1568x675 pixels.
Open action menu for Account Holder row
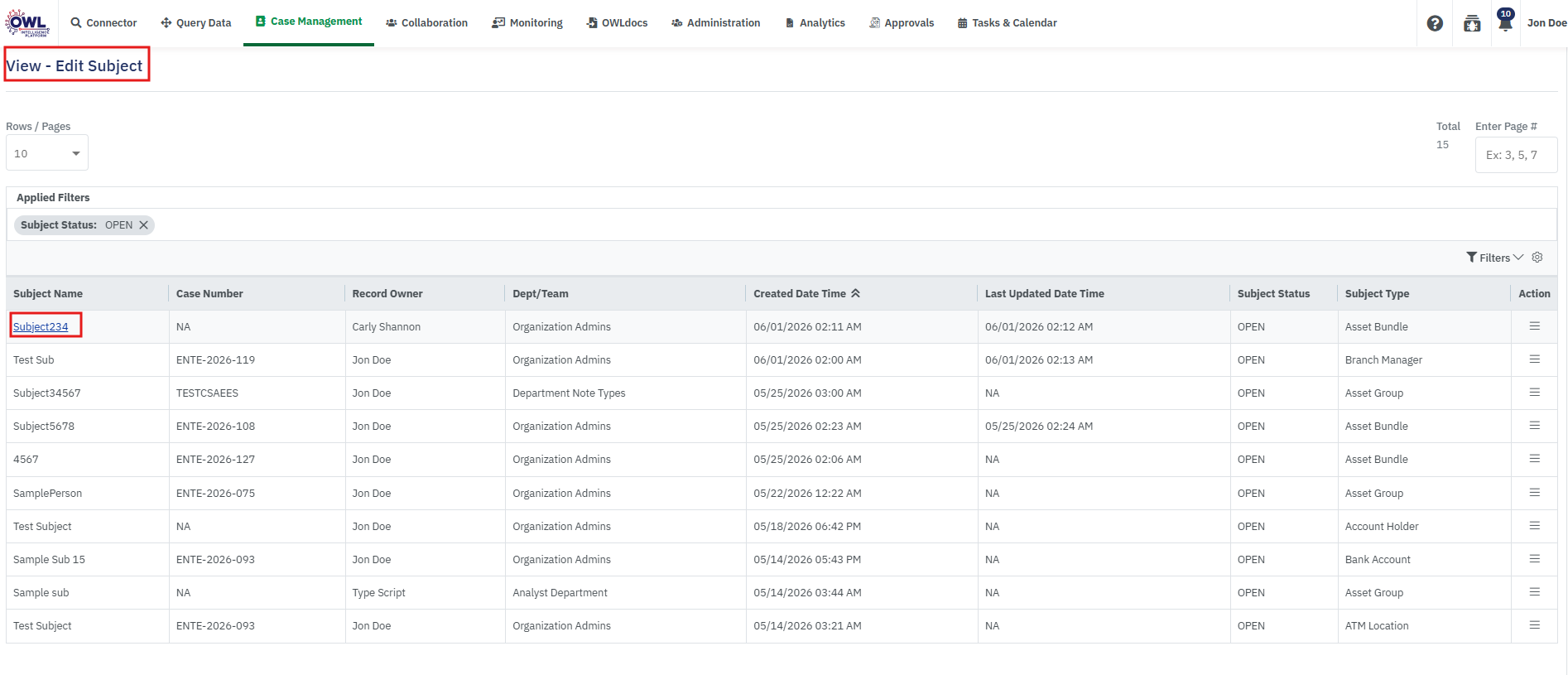(1534, 526)
